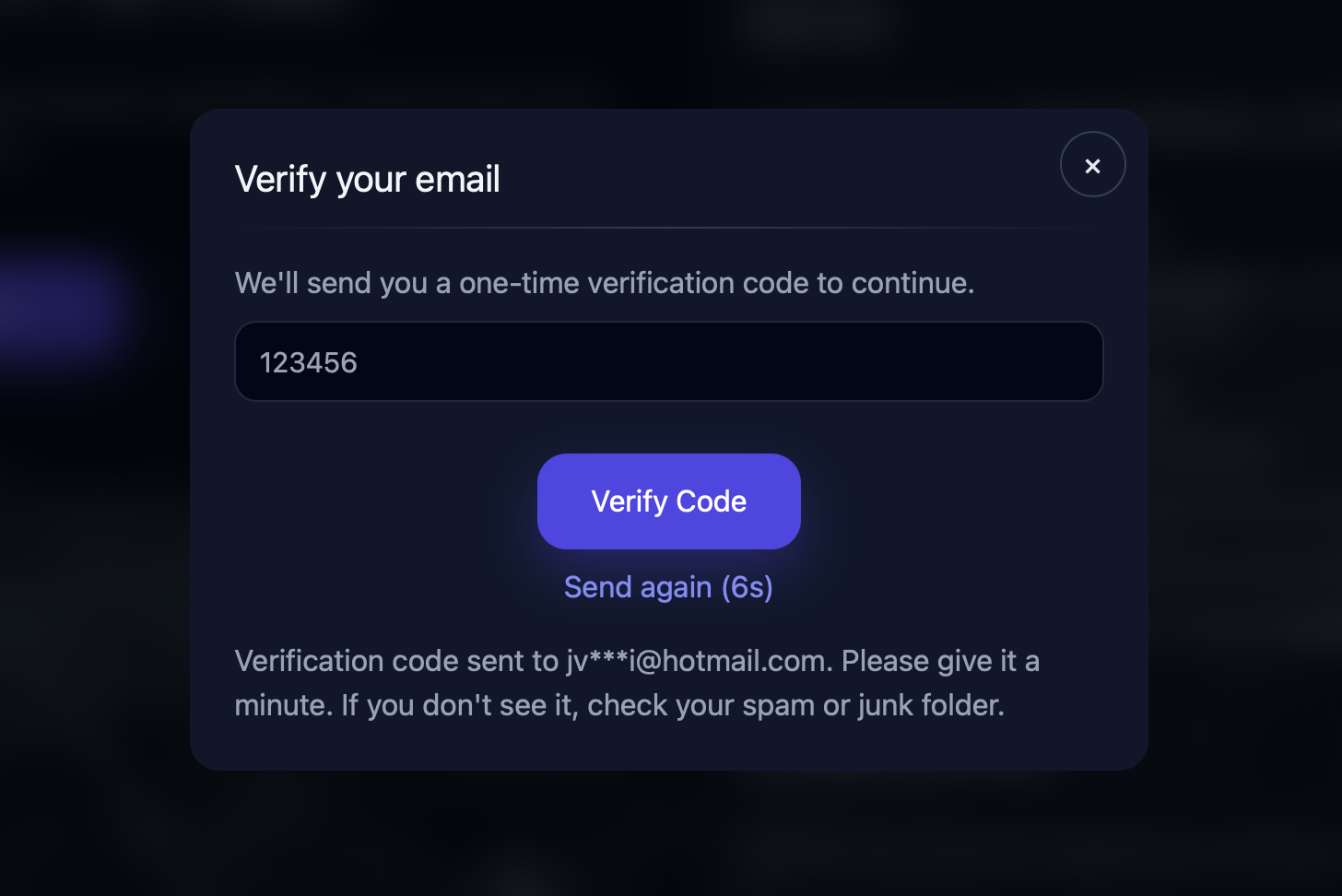Focus the verification code input field
The height and width of the screenshot is (896, 1342).
point(668,361)
